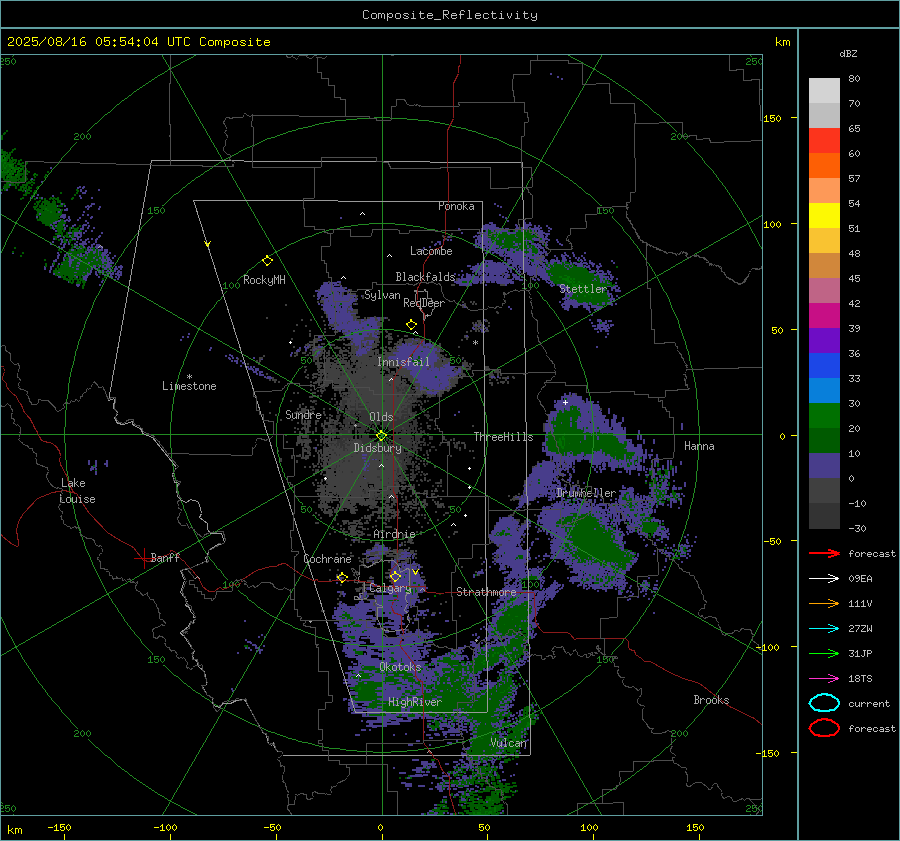Screen dimensions: 900x841
Task: Click the cyan 27ZW arrow icon
Action: click(824, 629)
